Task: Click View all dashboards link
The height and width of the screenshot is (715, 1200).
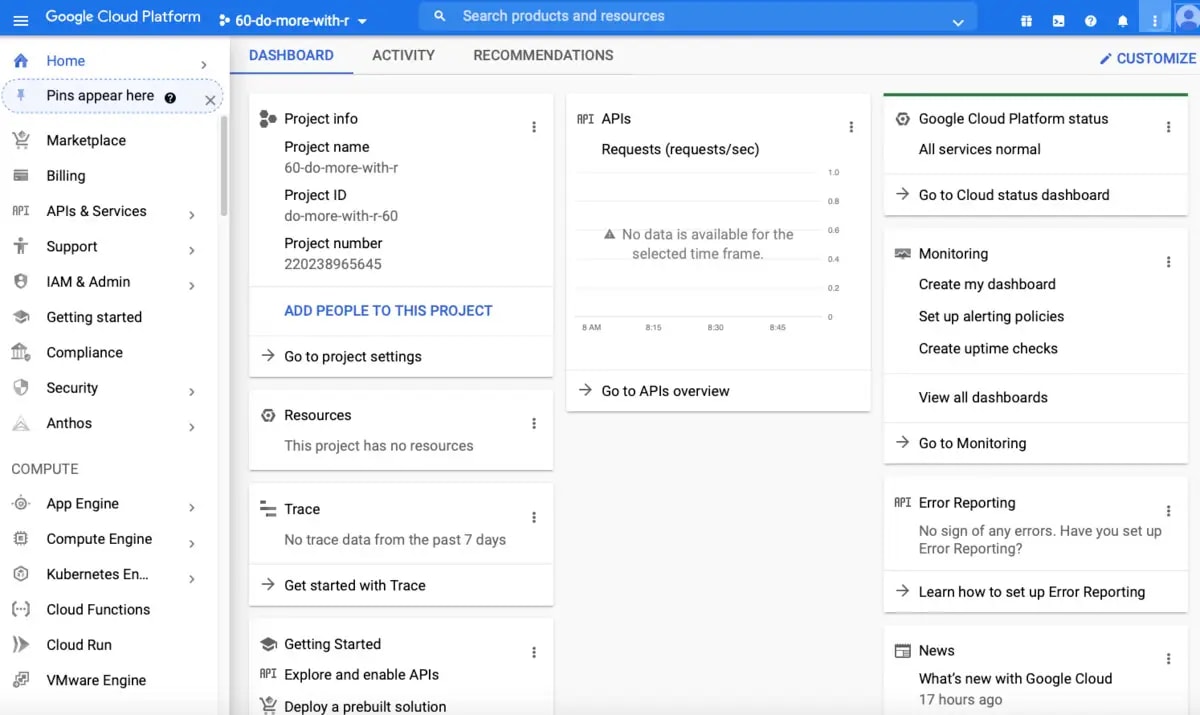Action: click(983, 397)
